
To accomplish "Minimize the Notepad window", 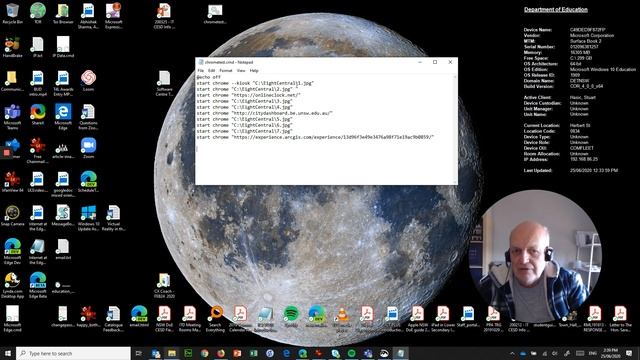I will coord(420,62).
